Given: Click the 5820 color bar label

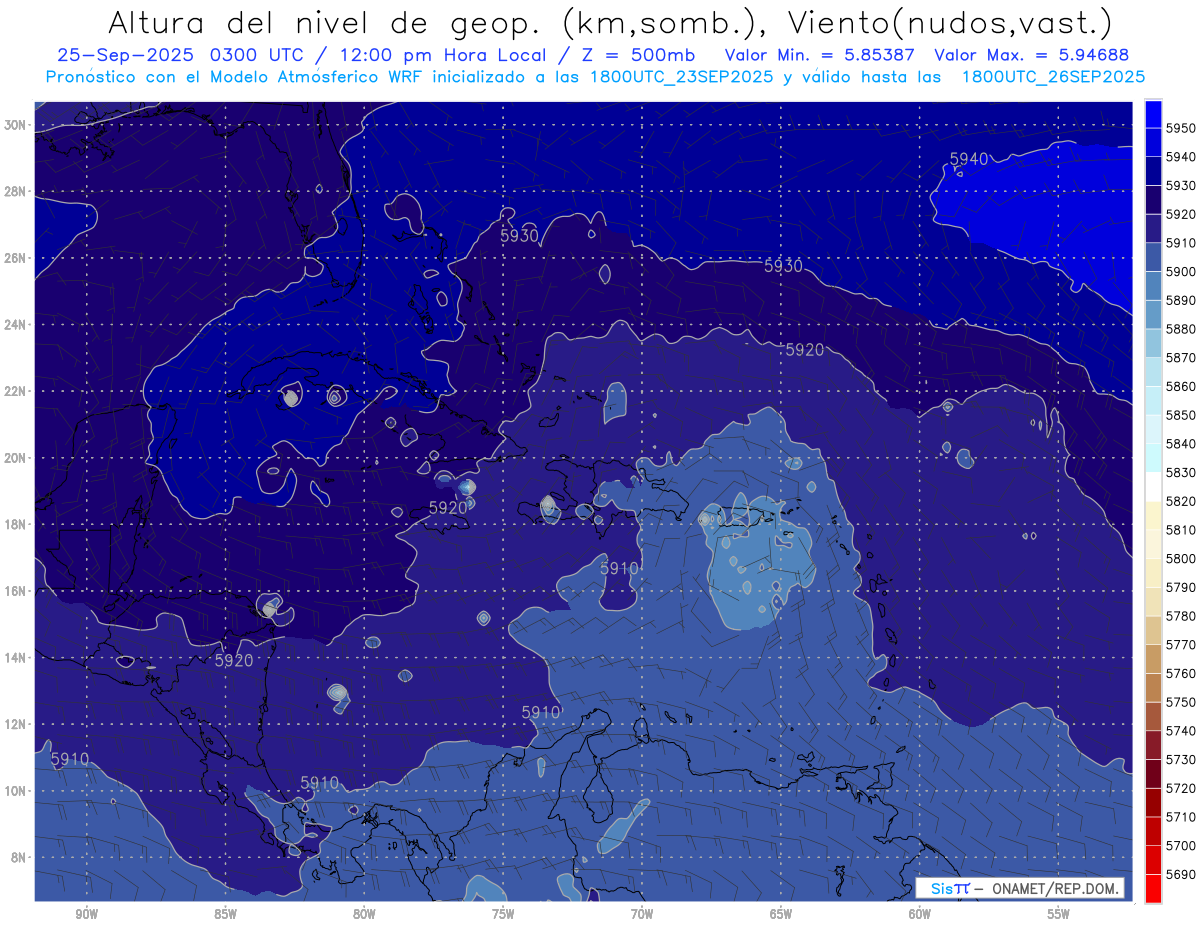Looking at the screenshot, I should pos(1181,502).
